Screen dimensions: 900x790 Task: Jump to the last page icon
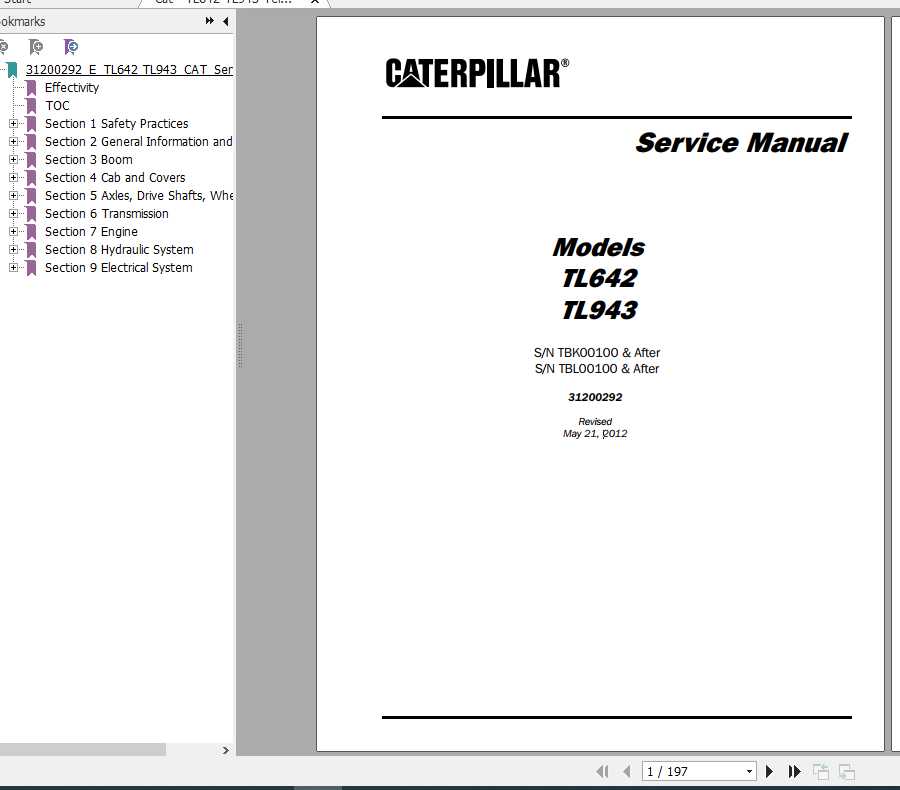(x=794, y=771)
